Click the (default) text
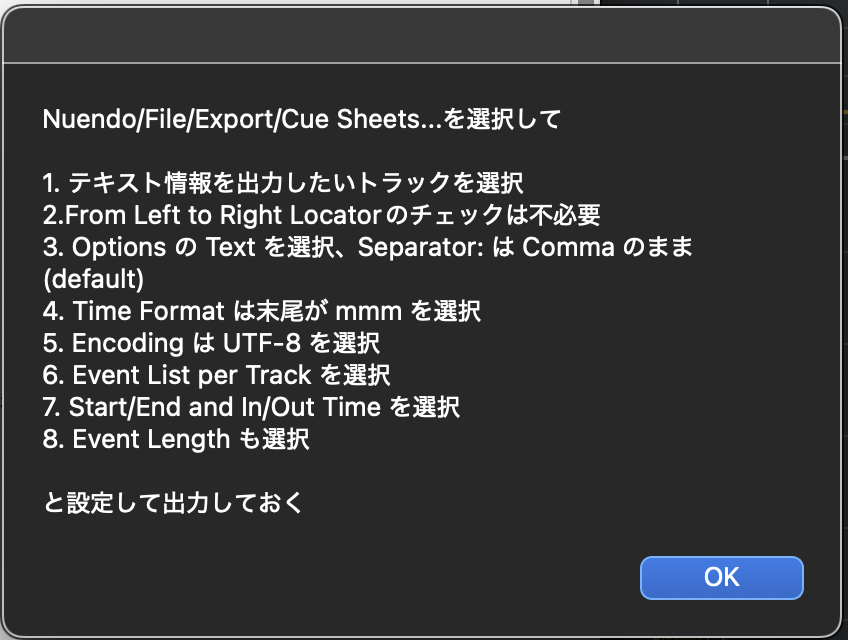This screenshot has height=640, width=848. coord(94,277)
